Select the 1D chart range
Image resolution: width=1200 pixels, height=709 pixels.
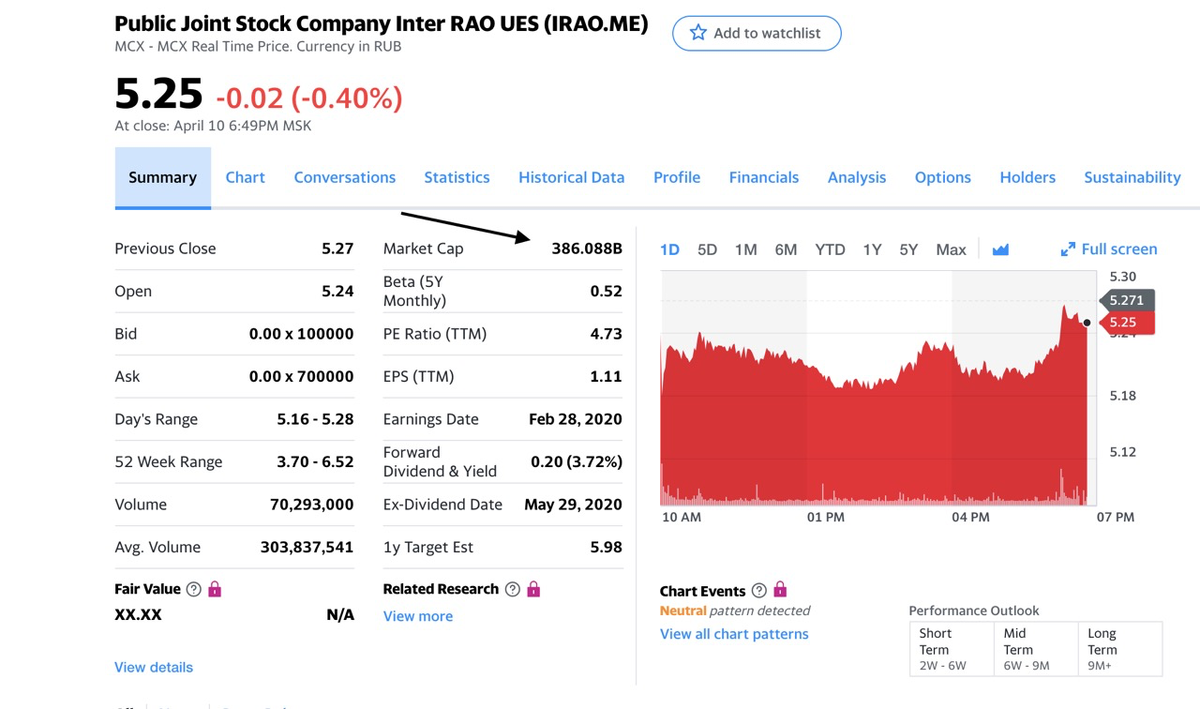pyautogui.click(x=670, y=250)
